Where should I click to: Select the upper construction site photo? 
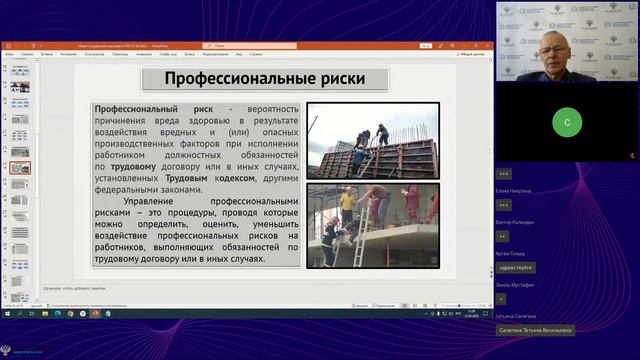(373, 141)
